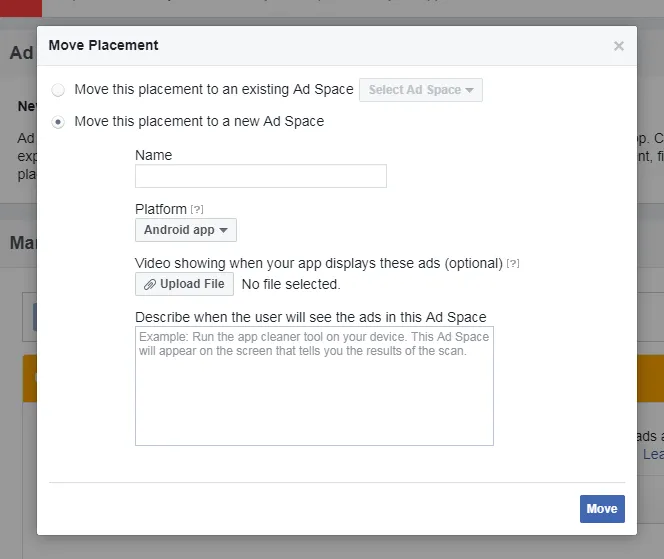The image size is (664, 559).
Task: Click the "Name" field label
Action: point(153,155)
